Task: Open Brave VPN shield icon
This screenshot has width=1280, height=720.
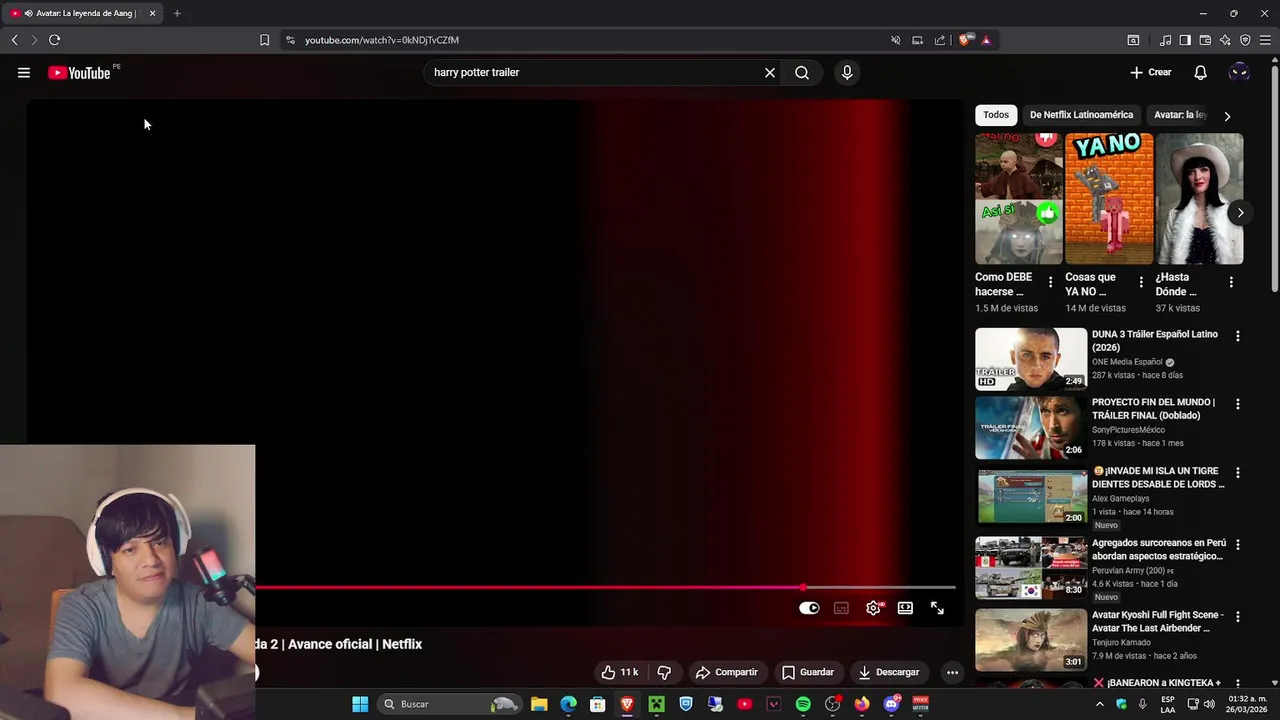Action: [1245, 40]
